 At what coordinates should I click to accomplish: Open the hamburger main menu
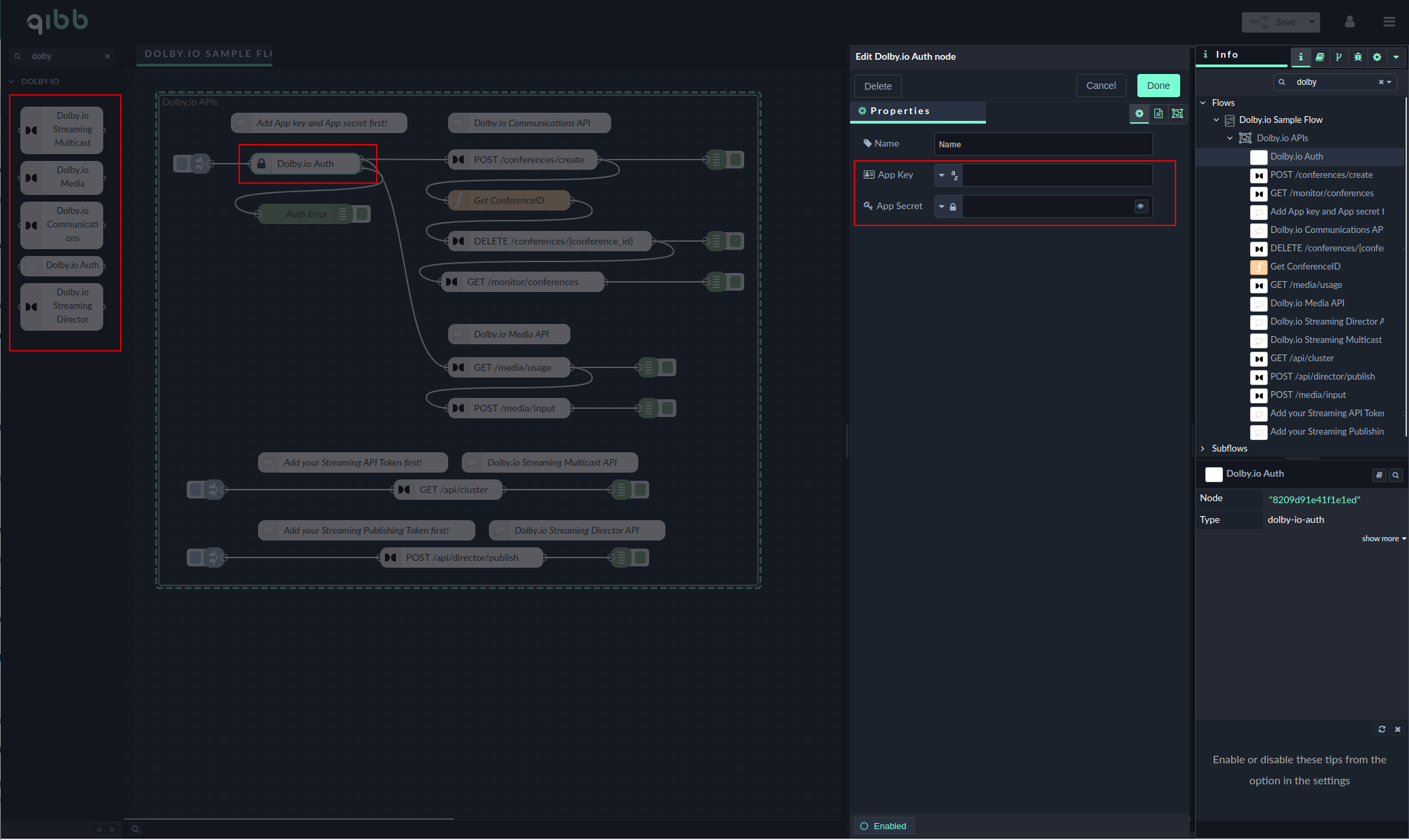pos(1389,22)
